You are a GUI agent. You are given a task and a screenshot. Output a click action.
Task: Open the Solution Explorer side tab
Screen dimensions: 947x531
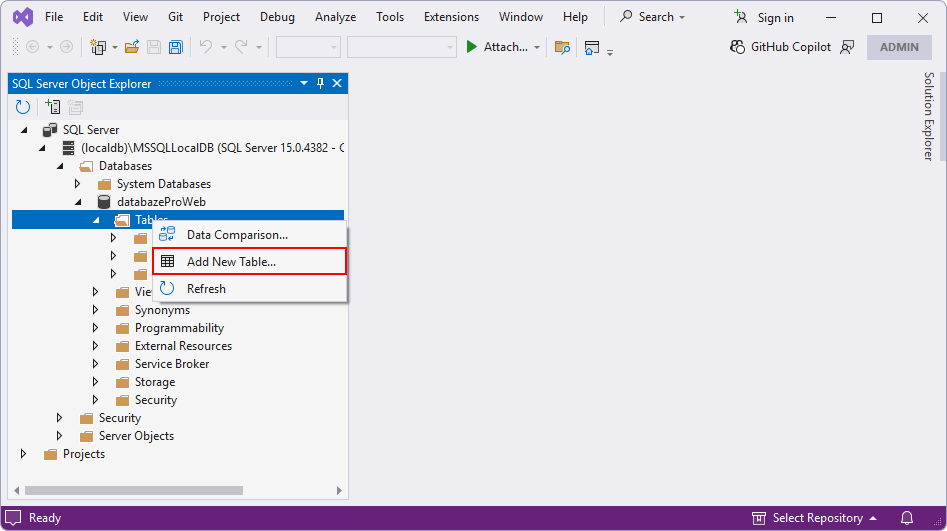coord(928,116)
